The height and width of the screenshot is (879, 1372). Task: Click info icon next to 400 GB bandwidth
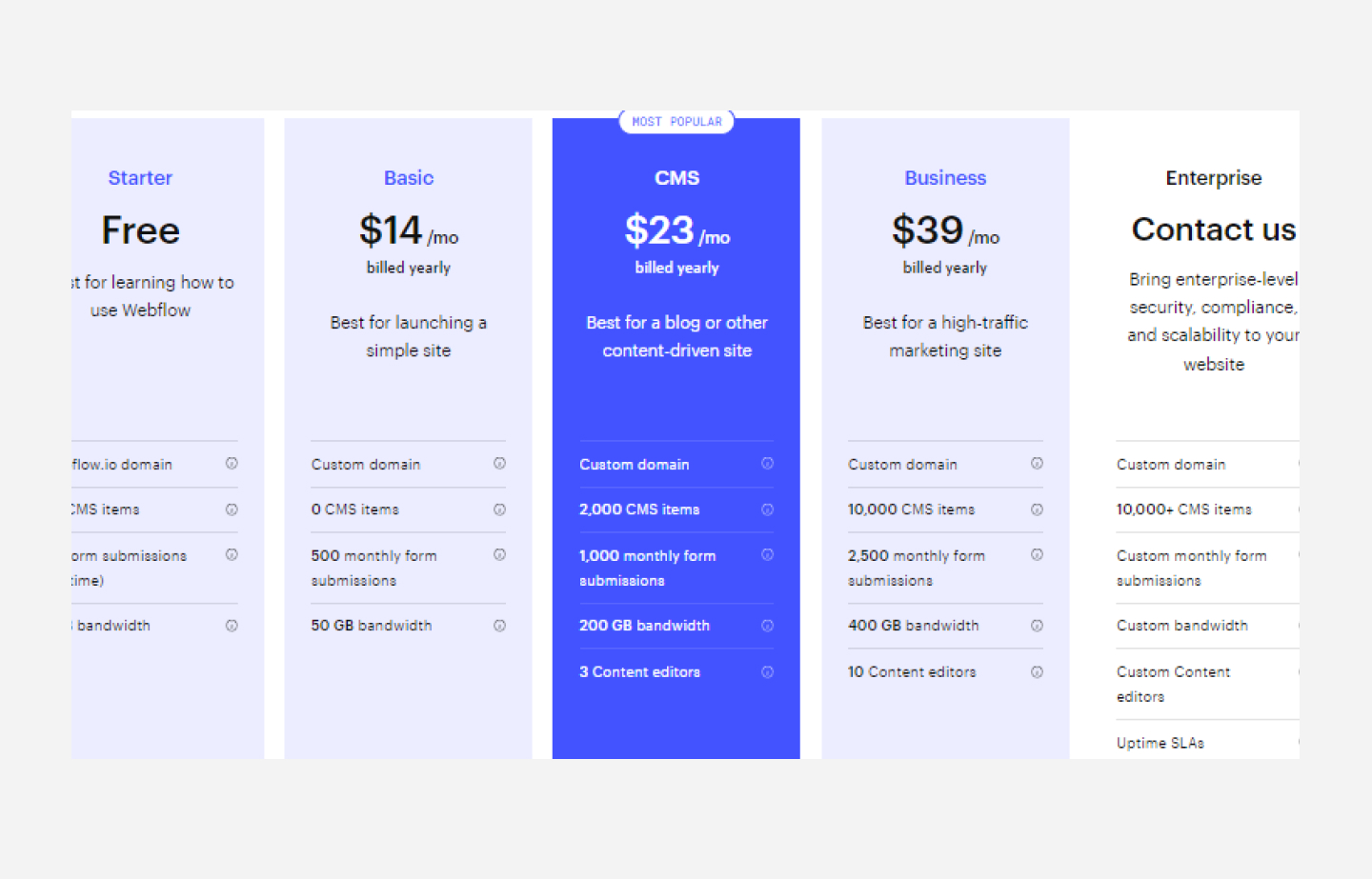coord(1038,626)
